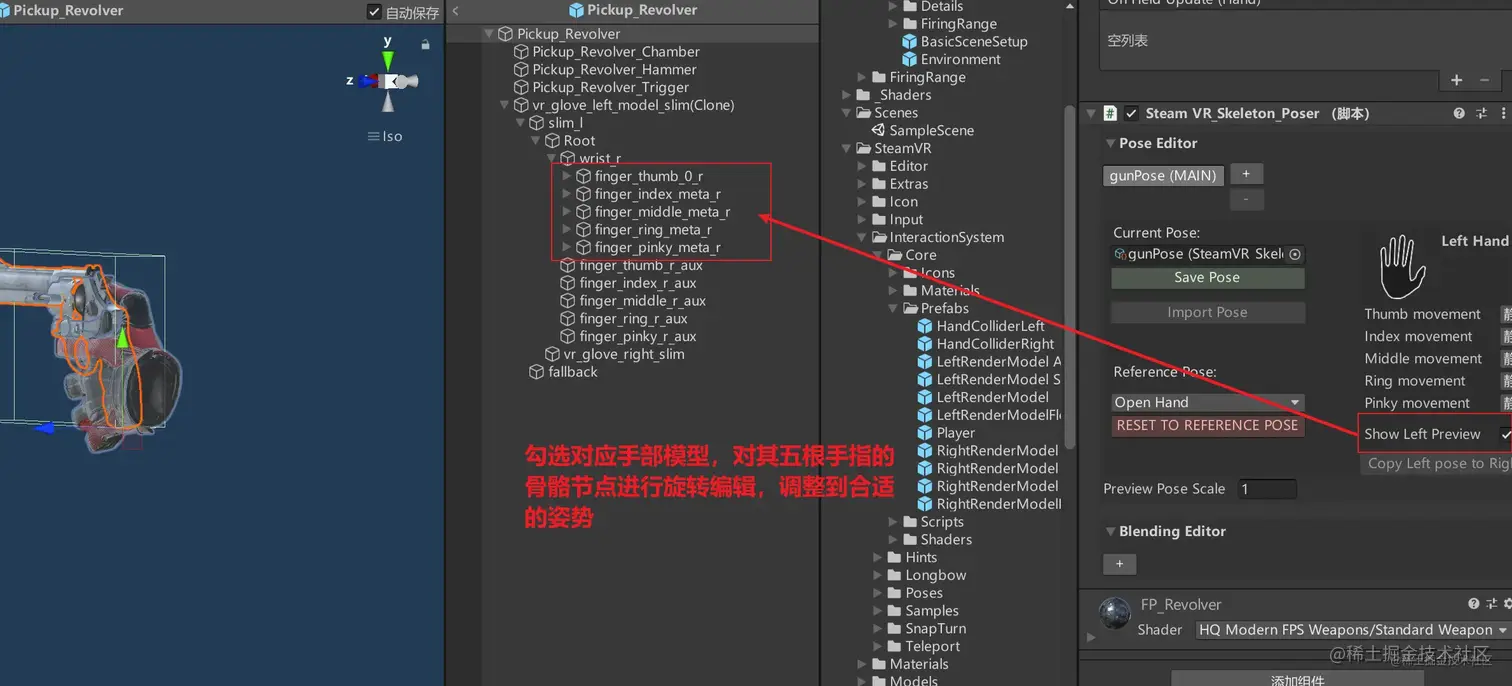Add blending behaviour with plus button
Screen dimensions: 1512x686
pos(1119,564)
